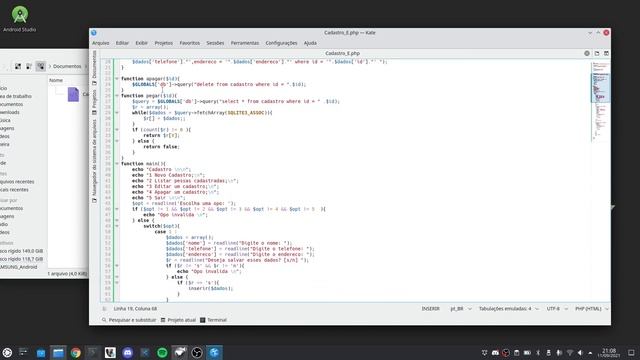The width and height of the screenshot is (640, 360).
Task: Open the Terminal panel
Action: coord(213,320)
